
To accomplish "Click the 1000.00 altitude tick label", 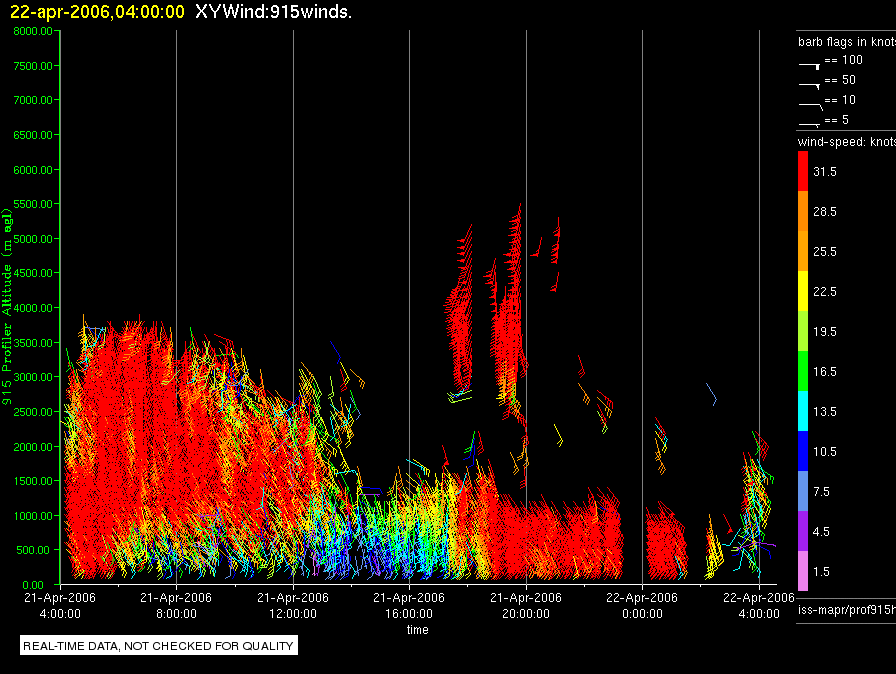I will (33, 516).
